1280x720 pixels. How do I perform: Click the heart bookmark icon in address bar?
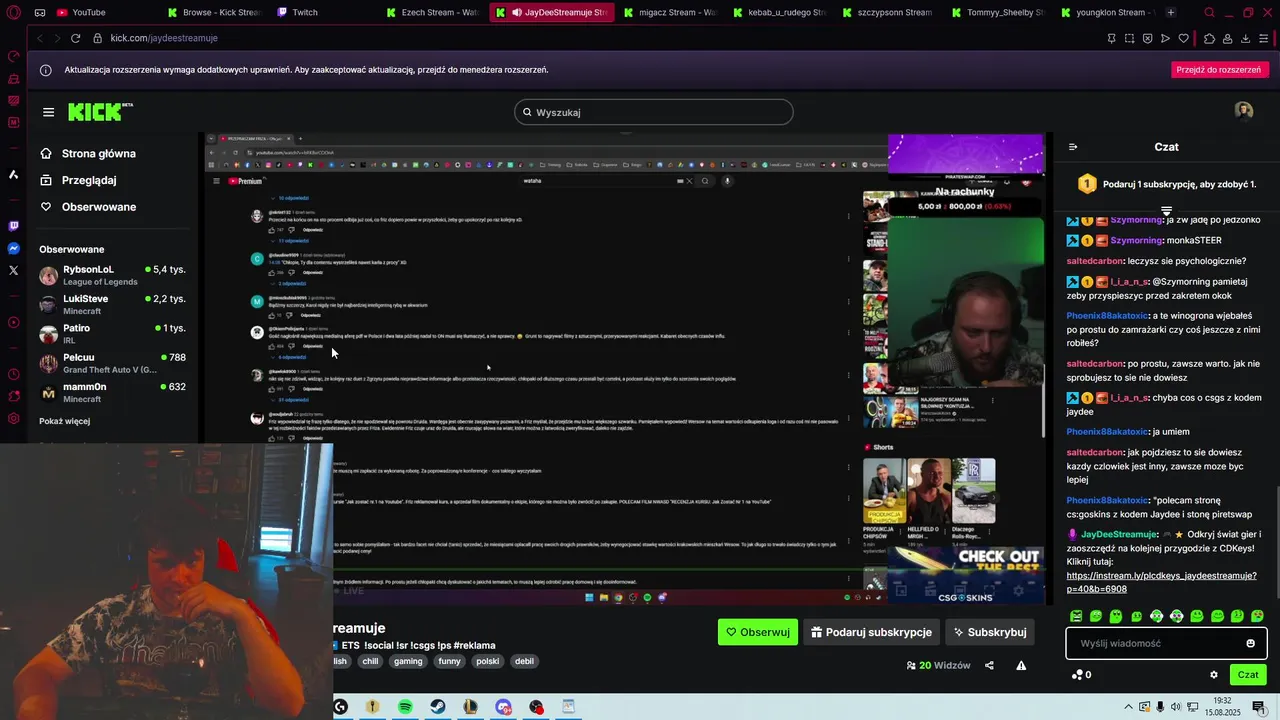point(1184,38)
